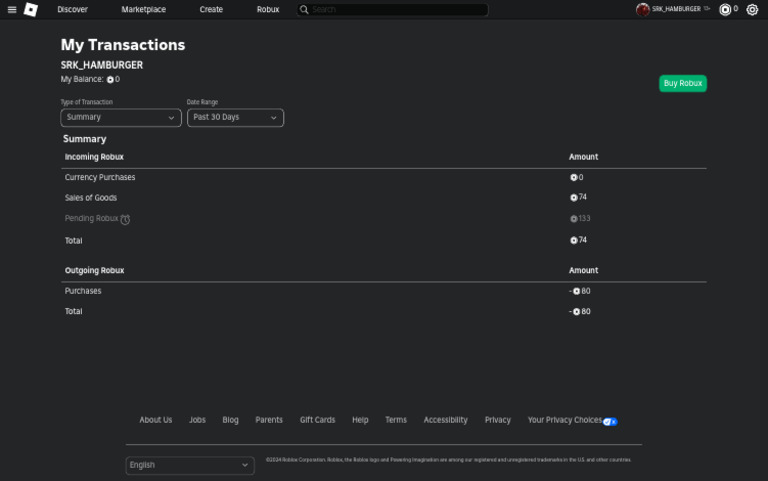Image resolution: width=768 pixels, height=481 pixels.
Task: Open the Parents footer link
Action: [269, 420]
